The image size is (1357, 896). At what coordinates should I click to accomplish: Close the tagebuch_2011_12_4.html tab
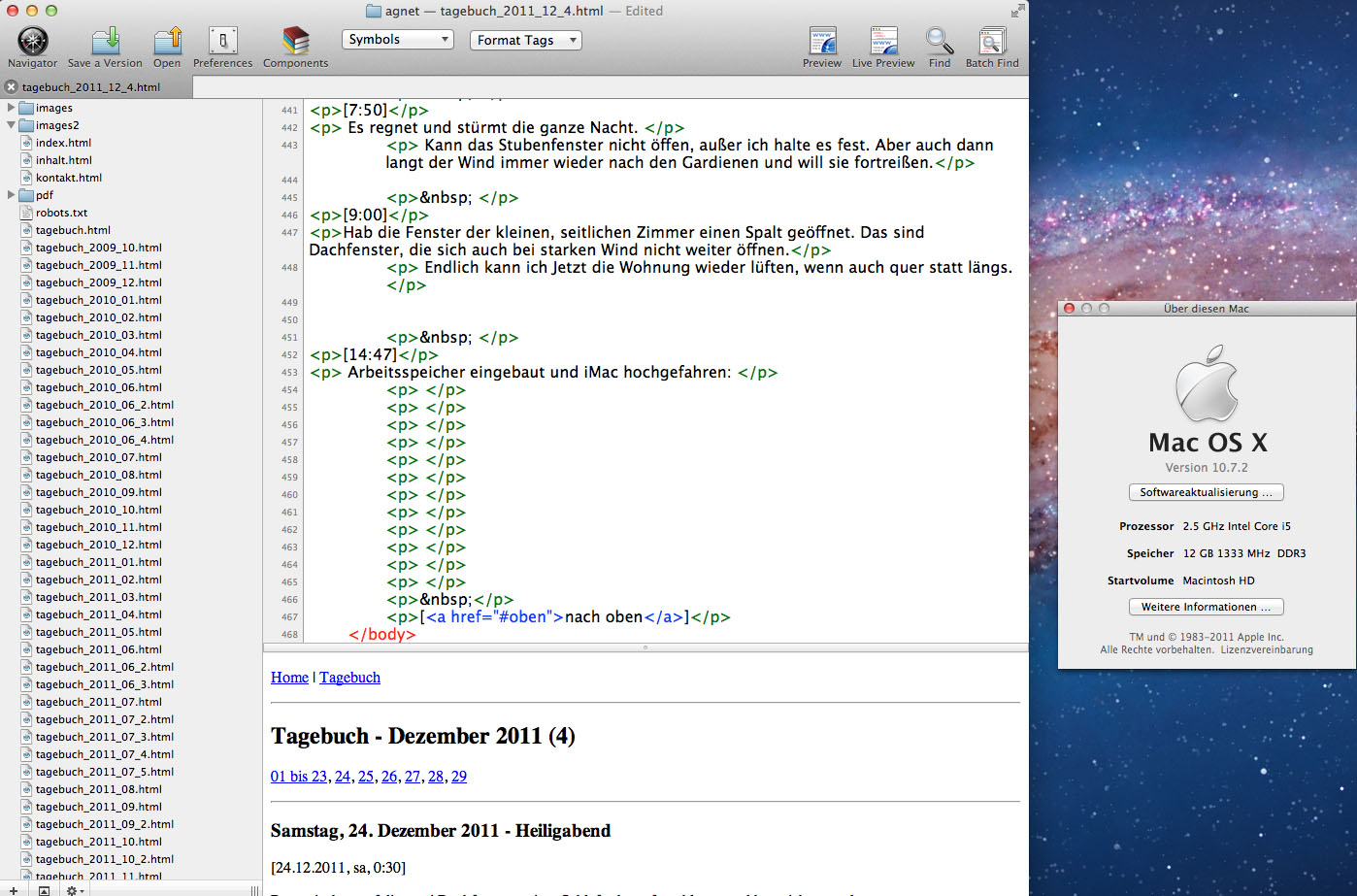pyautogui.click(x=11, y=87)
